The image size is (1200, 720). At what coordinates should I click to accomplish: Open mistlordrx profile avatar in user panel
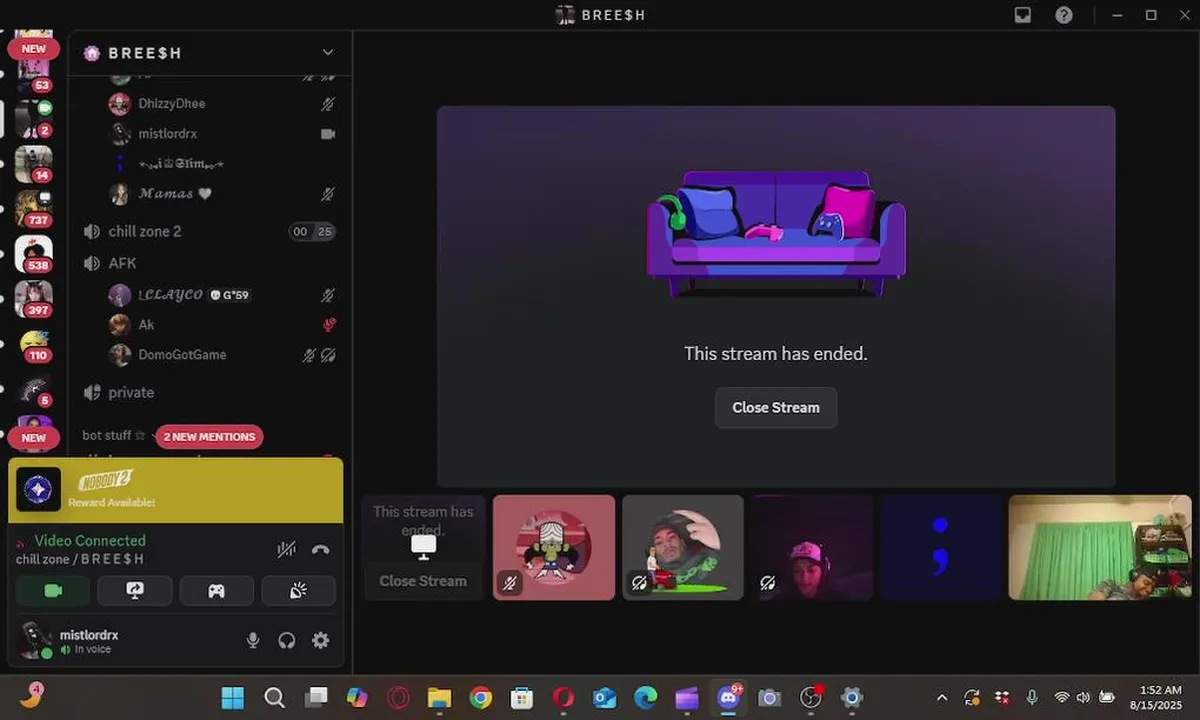click(x=36, y=640)
